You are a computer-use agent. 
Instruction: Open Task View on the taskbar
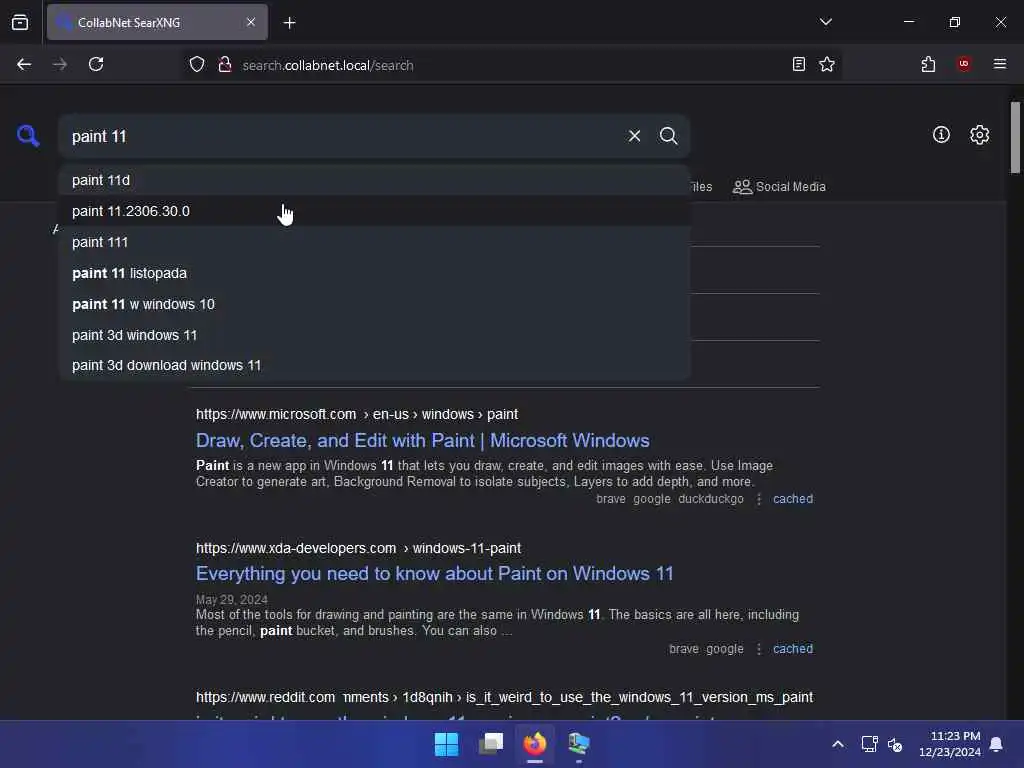click(491, 744)
